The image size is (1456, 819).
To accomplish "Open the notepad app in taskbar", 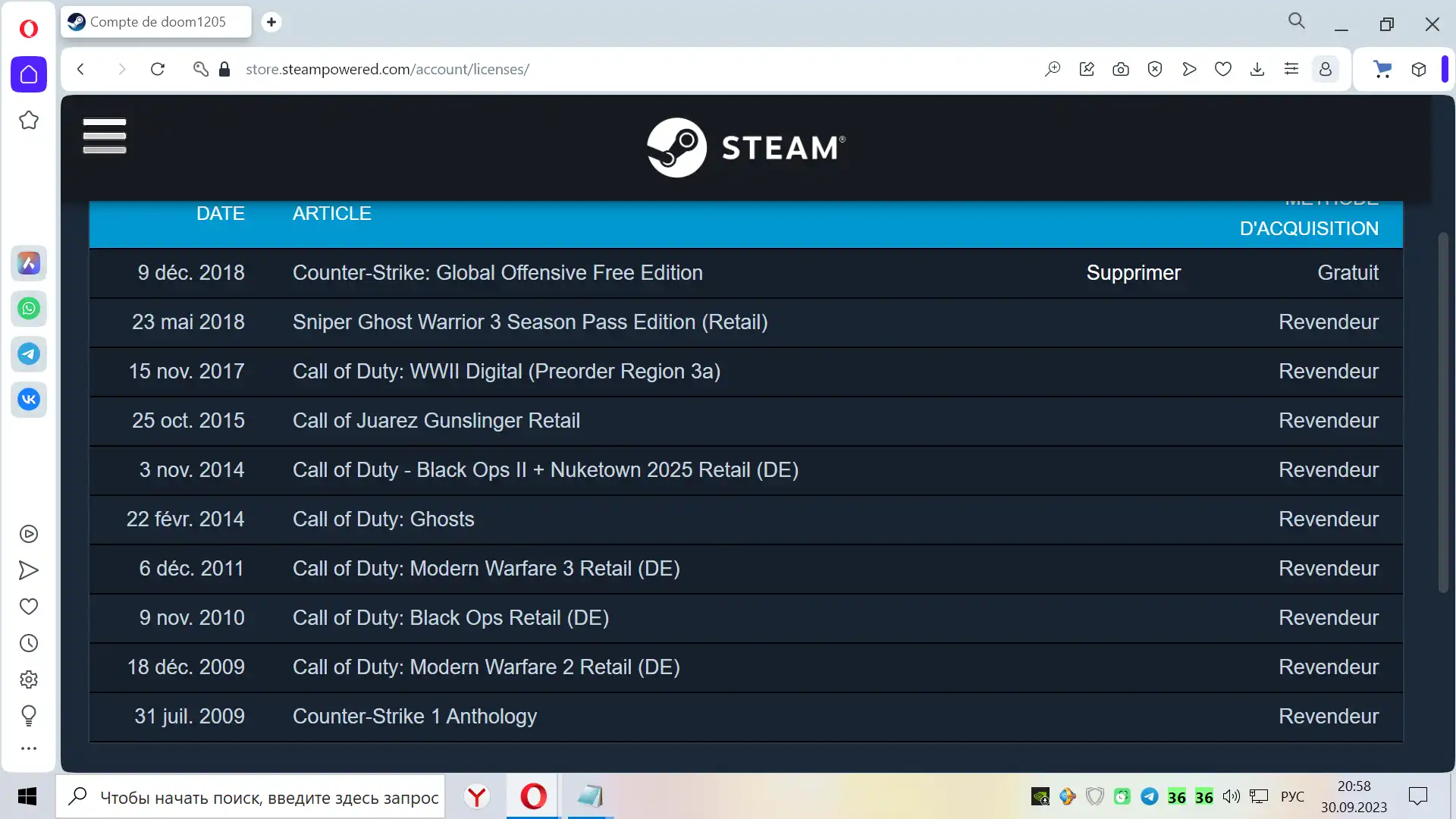I will 590,796.
